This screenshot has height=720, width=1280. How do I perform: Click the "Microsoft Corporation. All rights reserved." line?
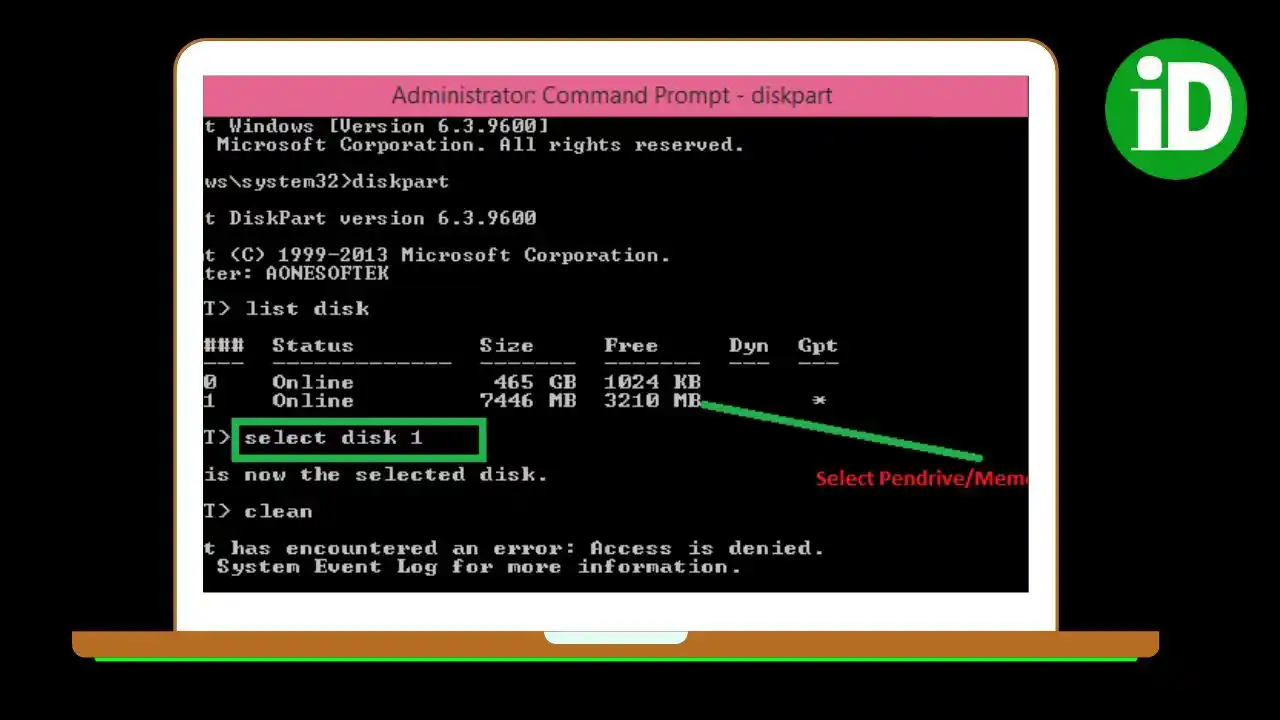(480, 145)
